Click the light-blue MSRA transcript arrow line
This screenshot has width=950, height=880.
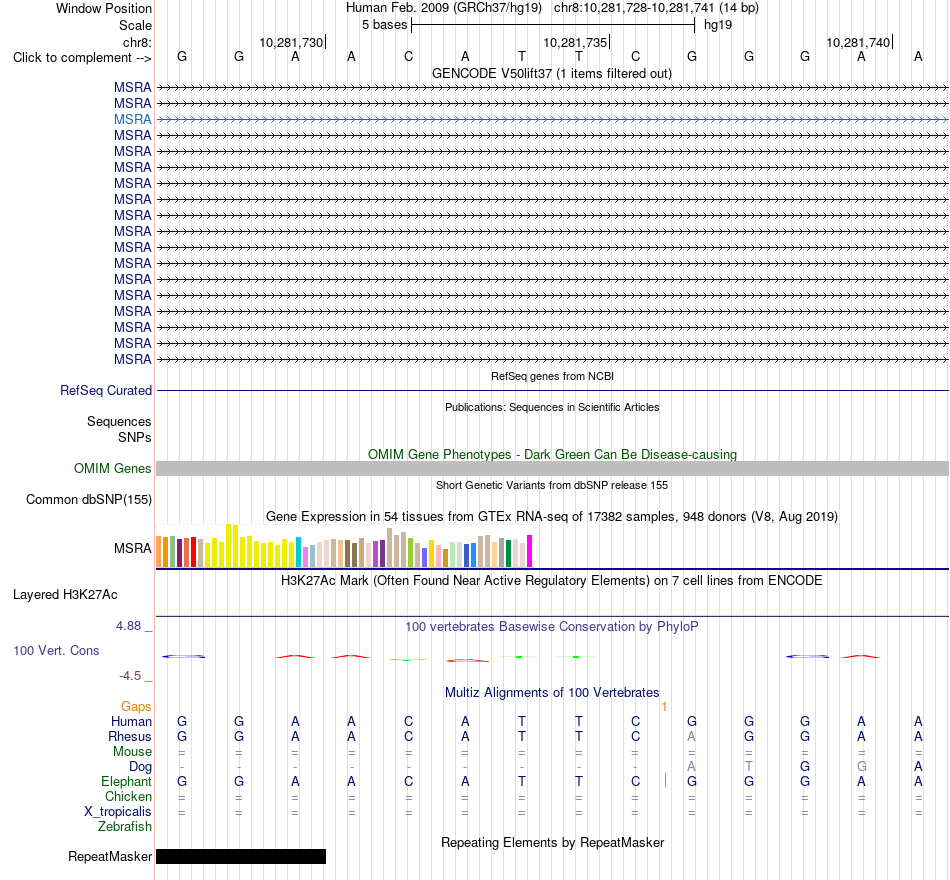pos(553,119)
